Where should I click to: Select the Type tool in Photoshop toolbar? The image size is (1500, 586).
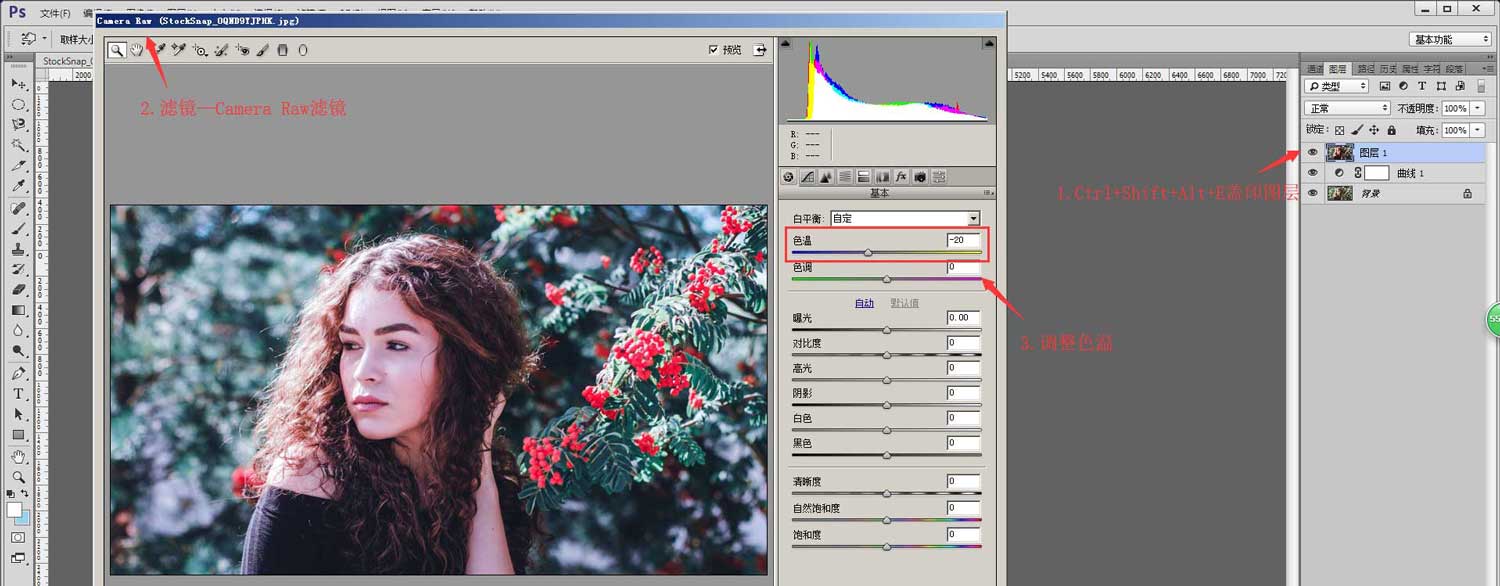[18, 394]
